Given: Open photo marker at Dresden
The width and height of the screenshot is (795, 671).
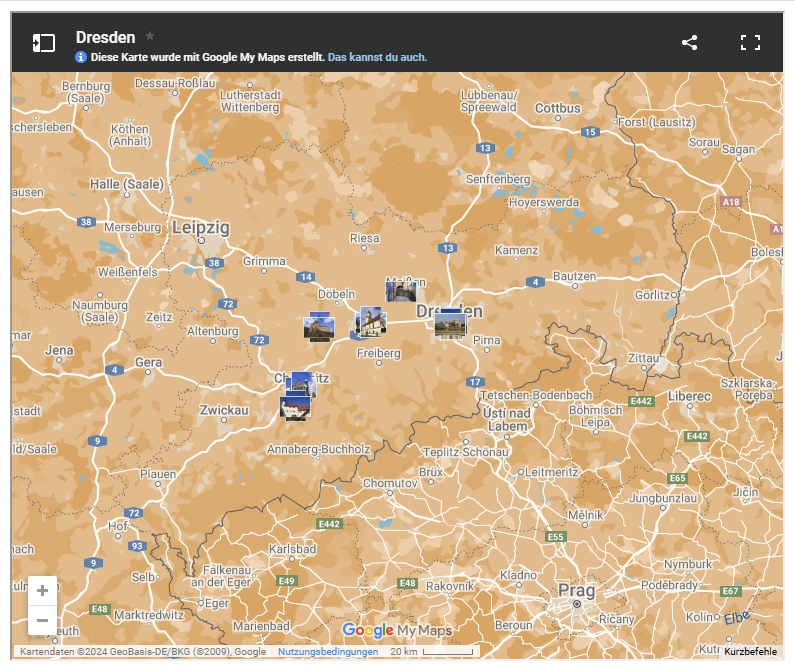Looking at the screenshot, I should pyautogui.click(x=451, y=326).
